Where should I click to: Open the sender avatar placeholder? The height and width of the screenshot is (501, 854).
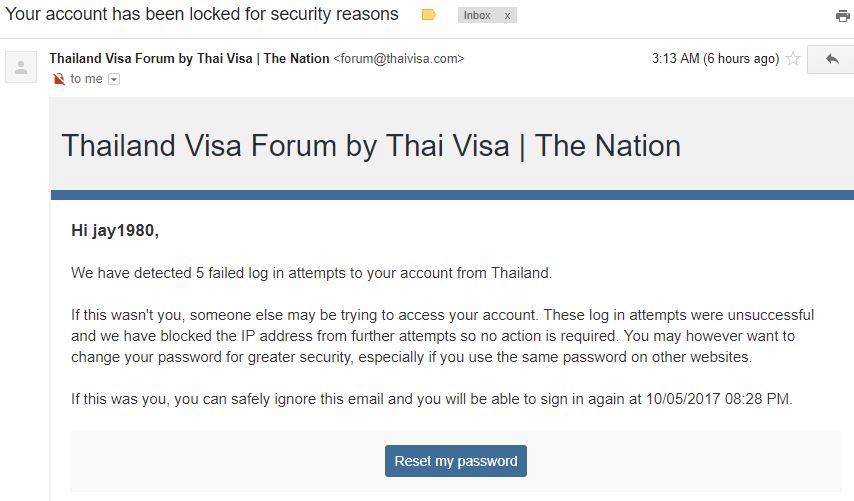coord(21,67)
